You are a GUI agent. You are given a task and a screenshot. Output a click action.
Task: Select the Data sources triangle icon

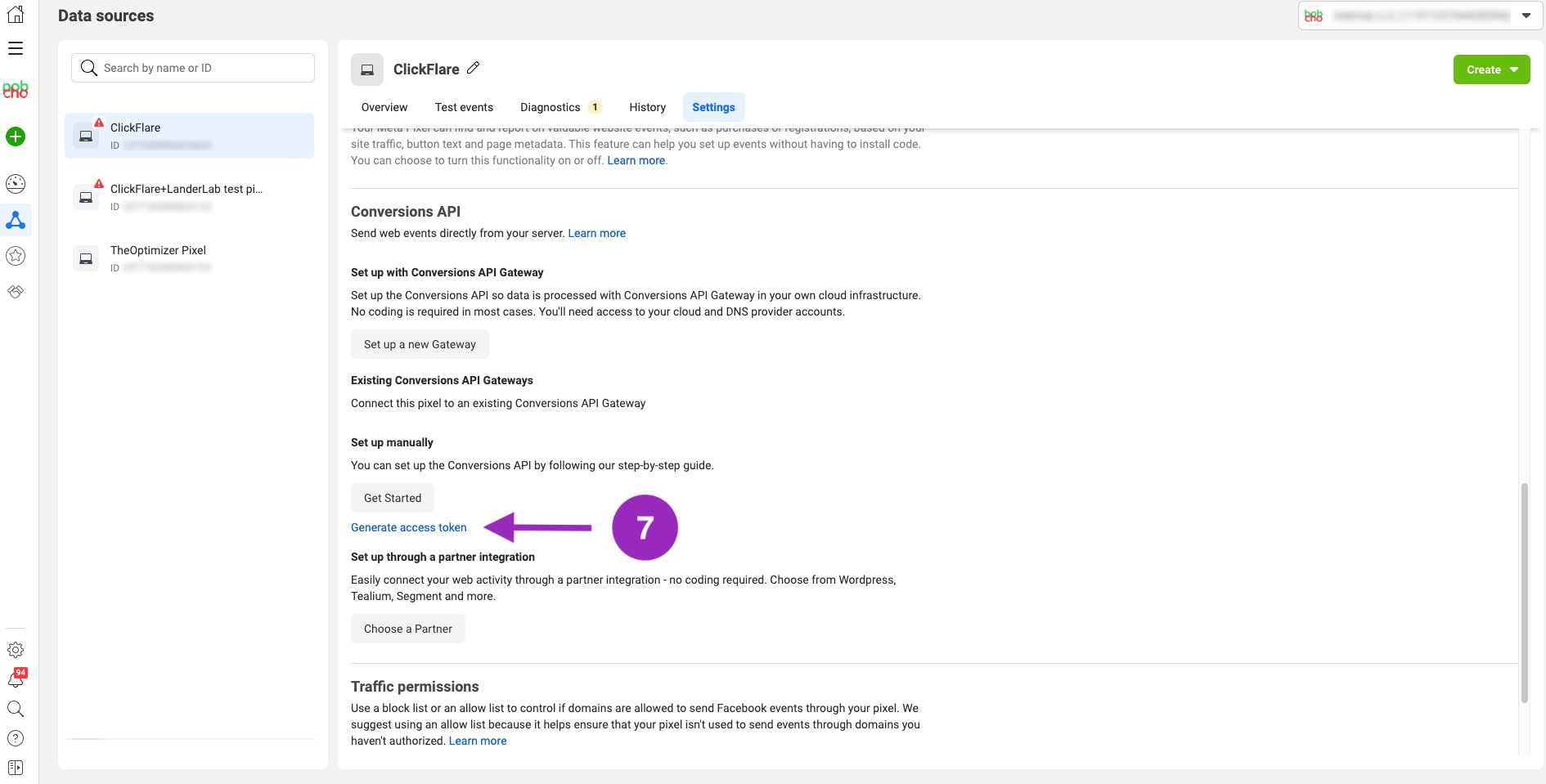click(16, 220)
